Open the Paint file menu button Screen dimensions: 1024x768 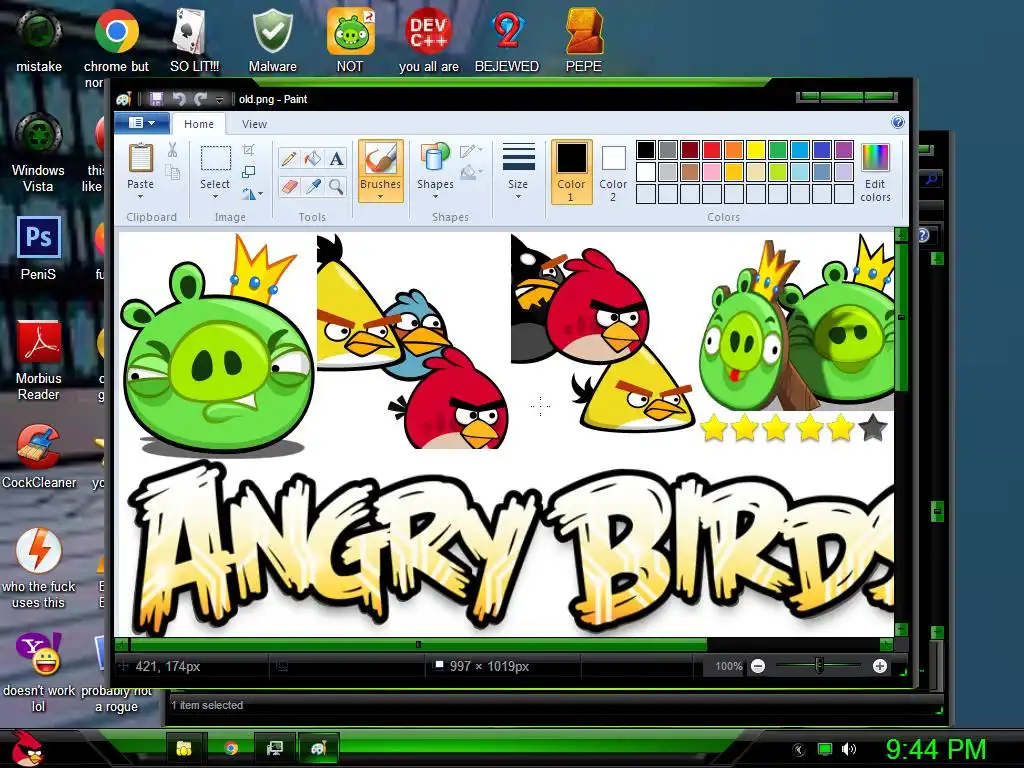coord(142,123)
